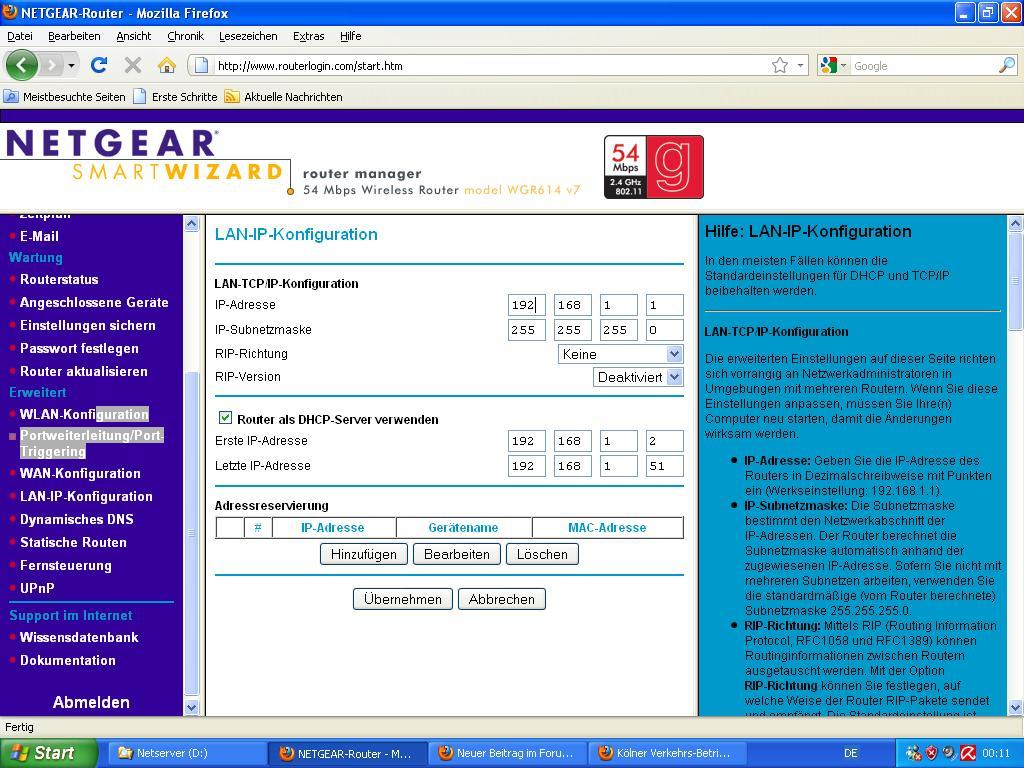Open the back/forward history dropdown arrow

coord(71,65)
